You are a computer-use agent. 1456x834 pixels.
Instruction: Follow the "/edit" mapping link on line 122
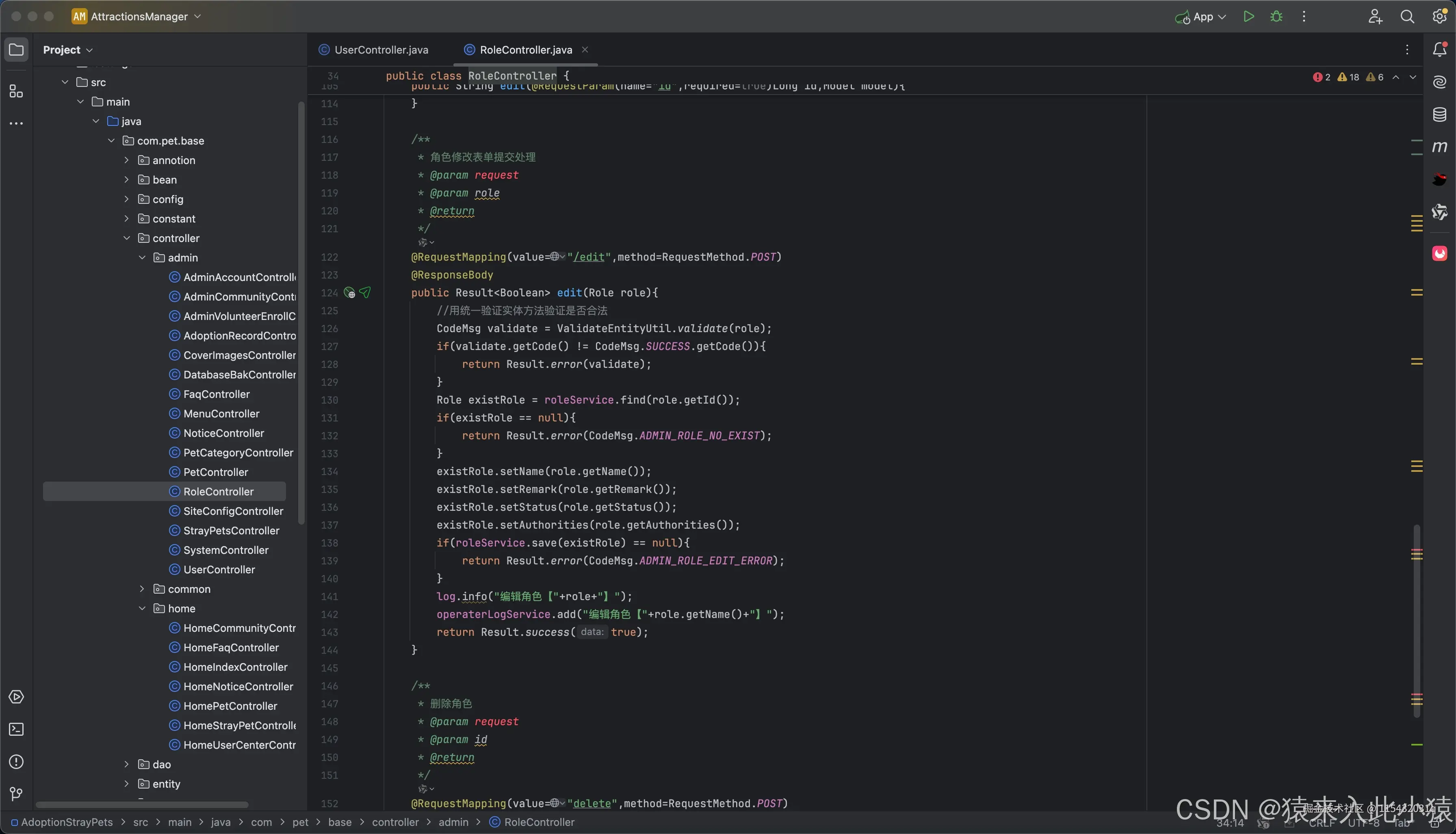coord(589,257)
